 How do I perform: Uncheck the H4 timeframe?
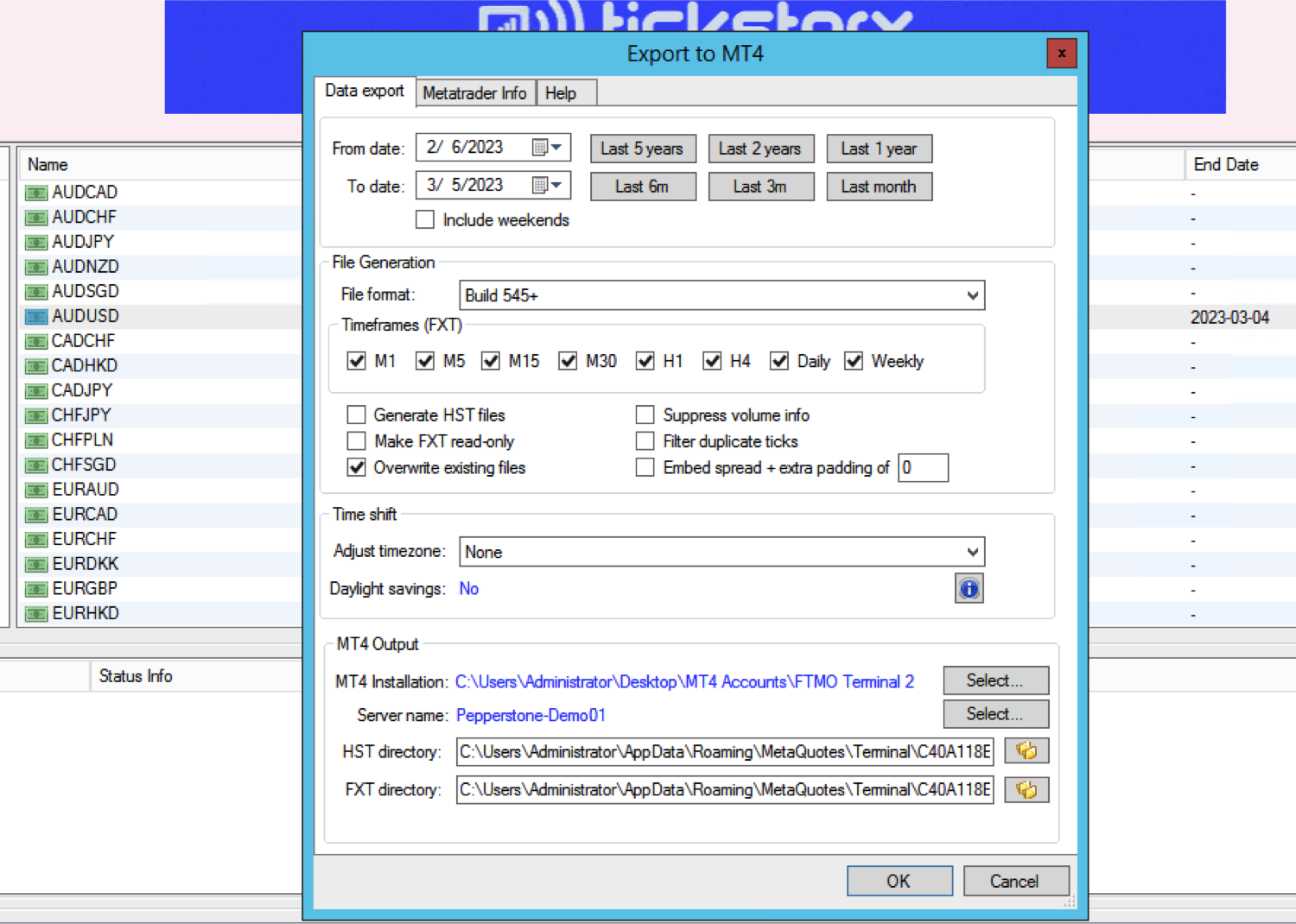tap(712, 361)
